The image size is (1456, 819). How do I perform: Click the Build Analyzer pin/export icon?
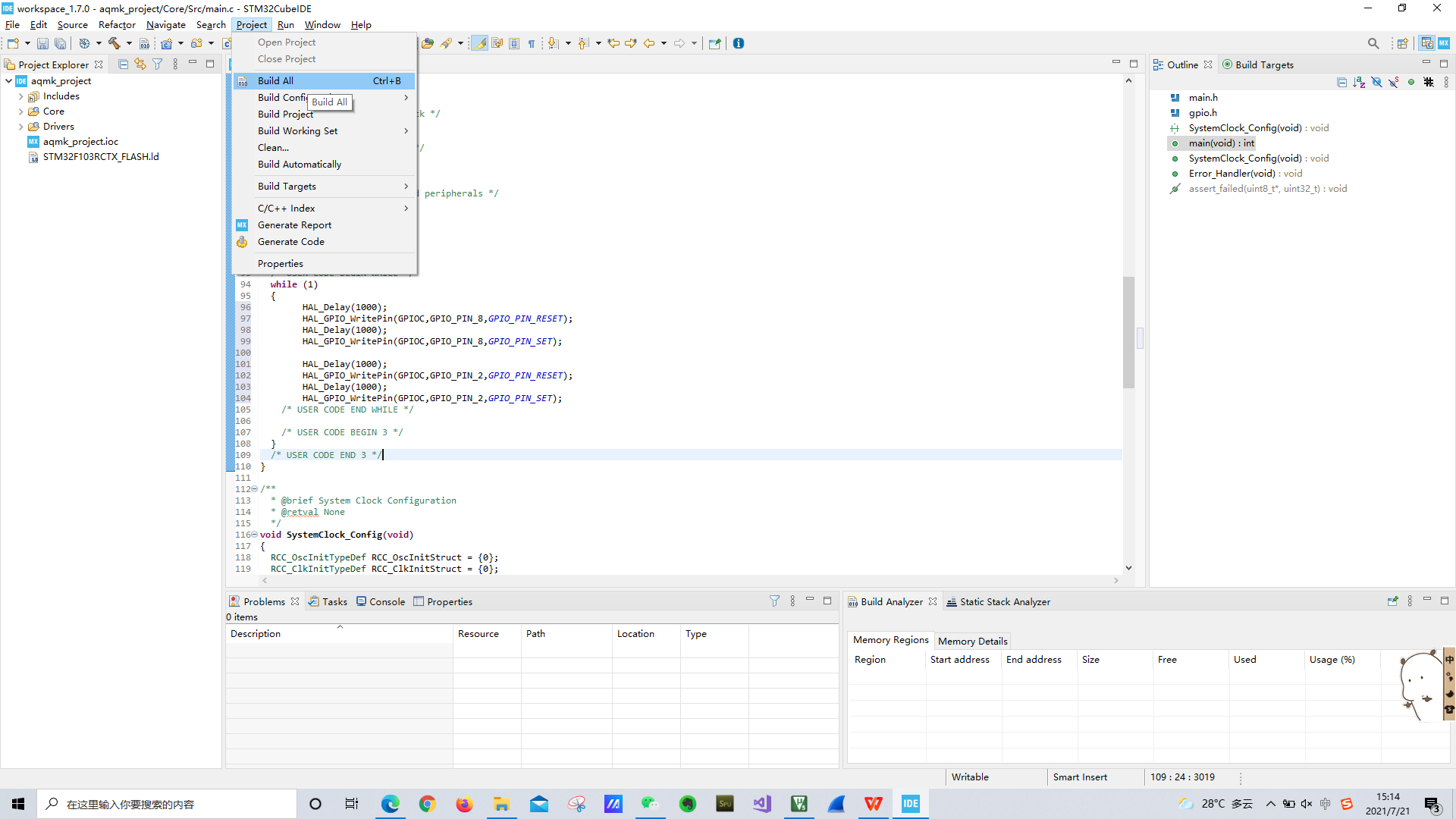[x=1392, y=601]
